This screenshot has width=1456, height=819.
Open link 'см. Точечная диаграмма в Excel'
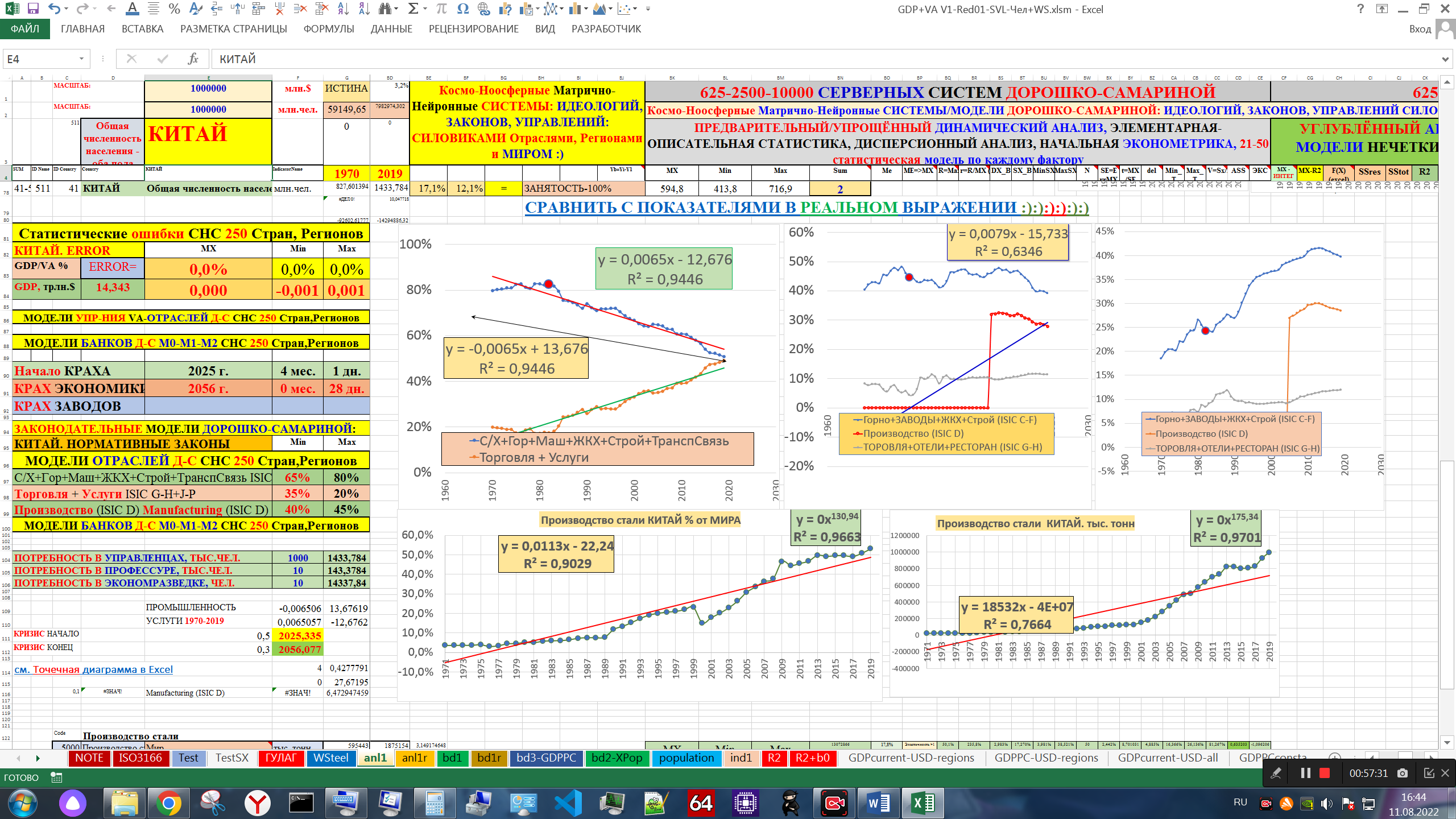93,669
